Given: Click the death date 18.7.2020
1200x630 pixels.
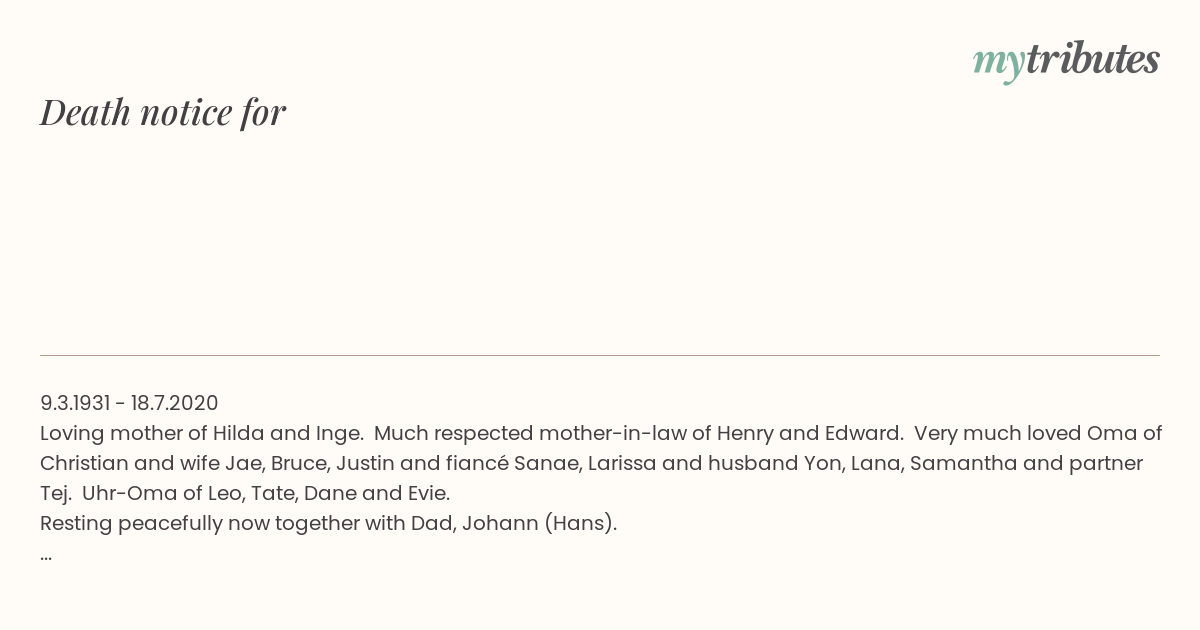Looking at the screenshot, I should (x=174, y=403).
